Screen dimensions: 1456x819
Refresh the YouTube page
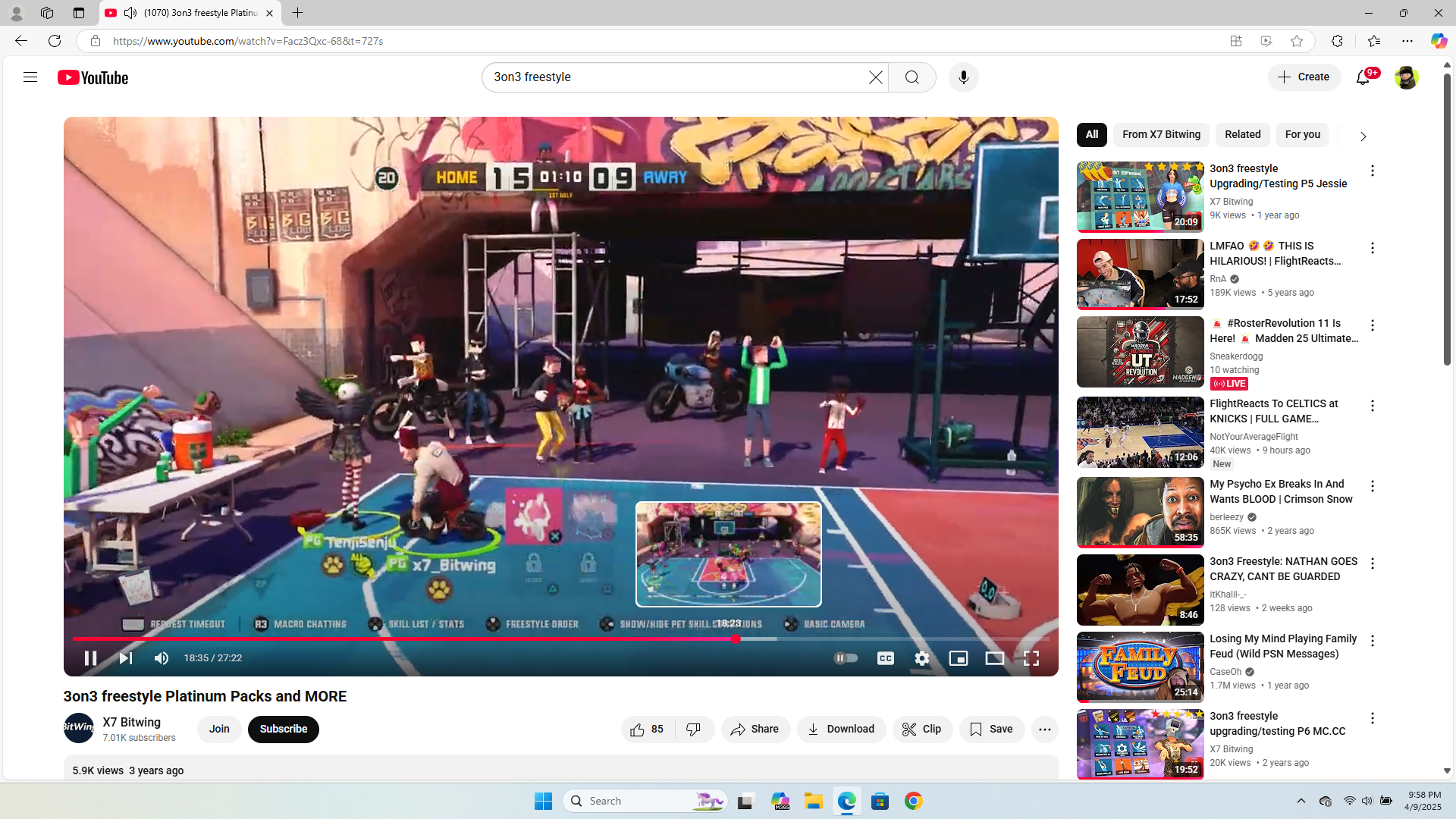pyautogui.click(x=55, y=41)
